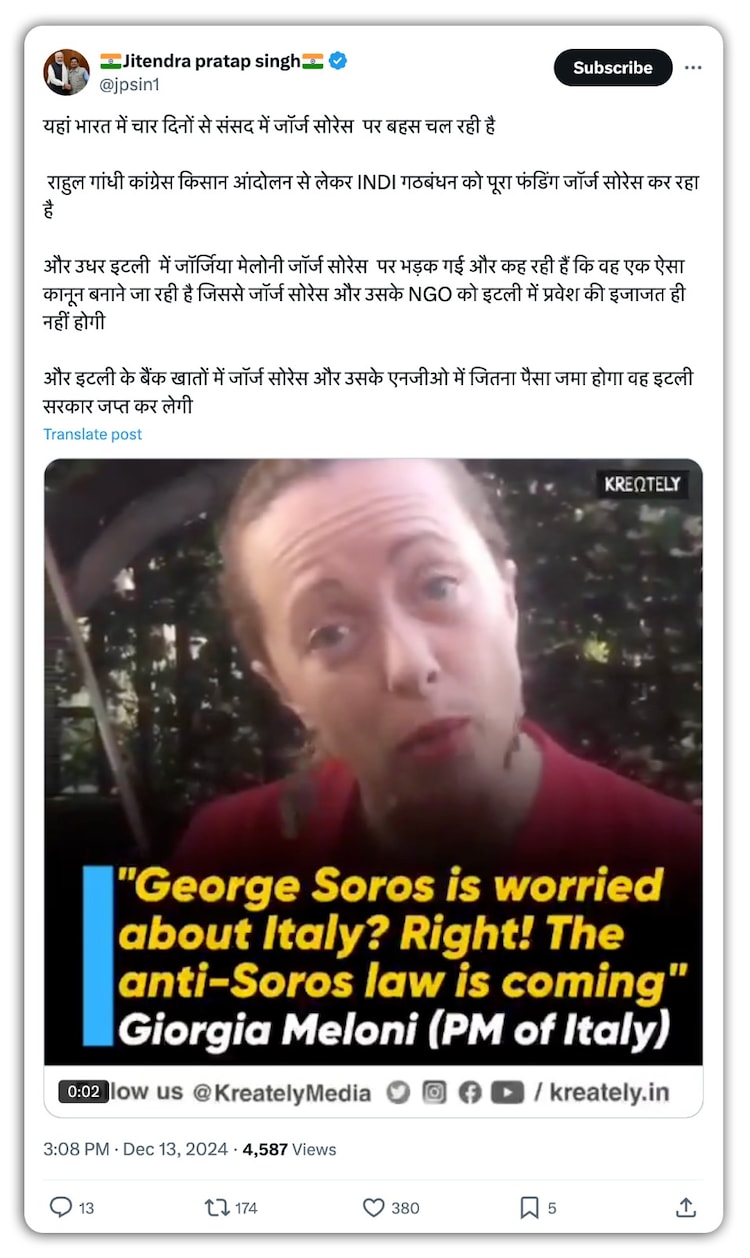Screen dimensions: 750x1258
Task: Open the @jpsin1 handle link
Action: 129,85
